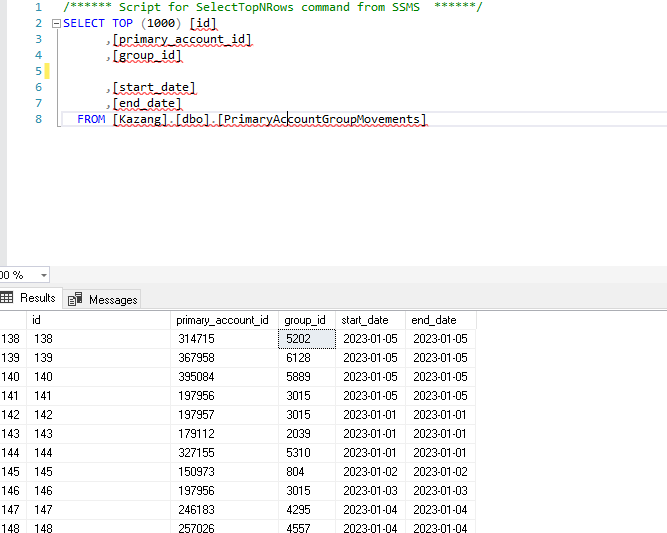Click the [start_date] column in query
The width and height of the screenshot is (667, 533).
point(154,88)
